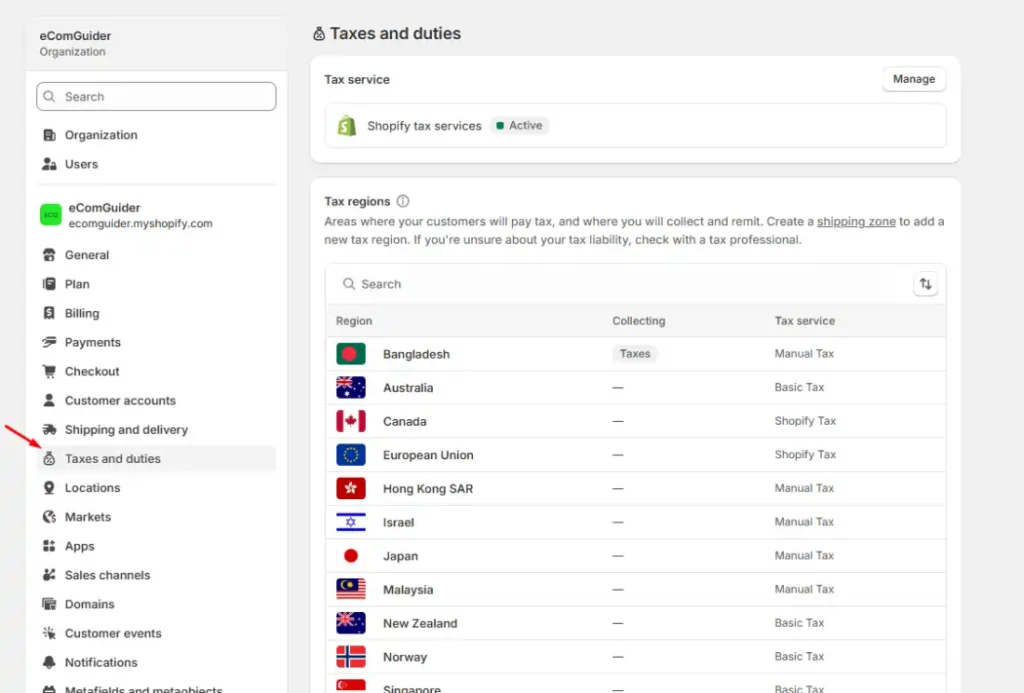Follow the shipping zone link

856,221
